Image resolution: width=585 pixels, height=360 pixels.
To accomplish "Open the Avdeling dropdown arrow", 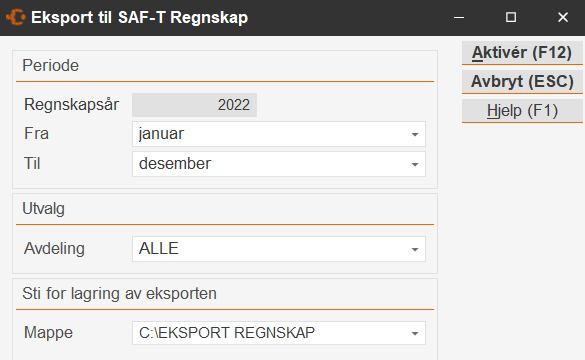I will tap(414, 249).
